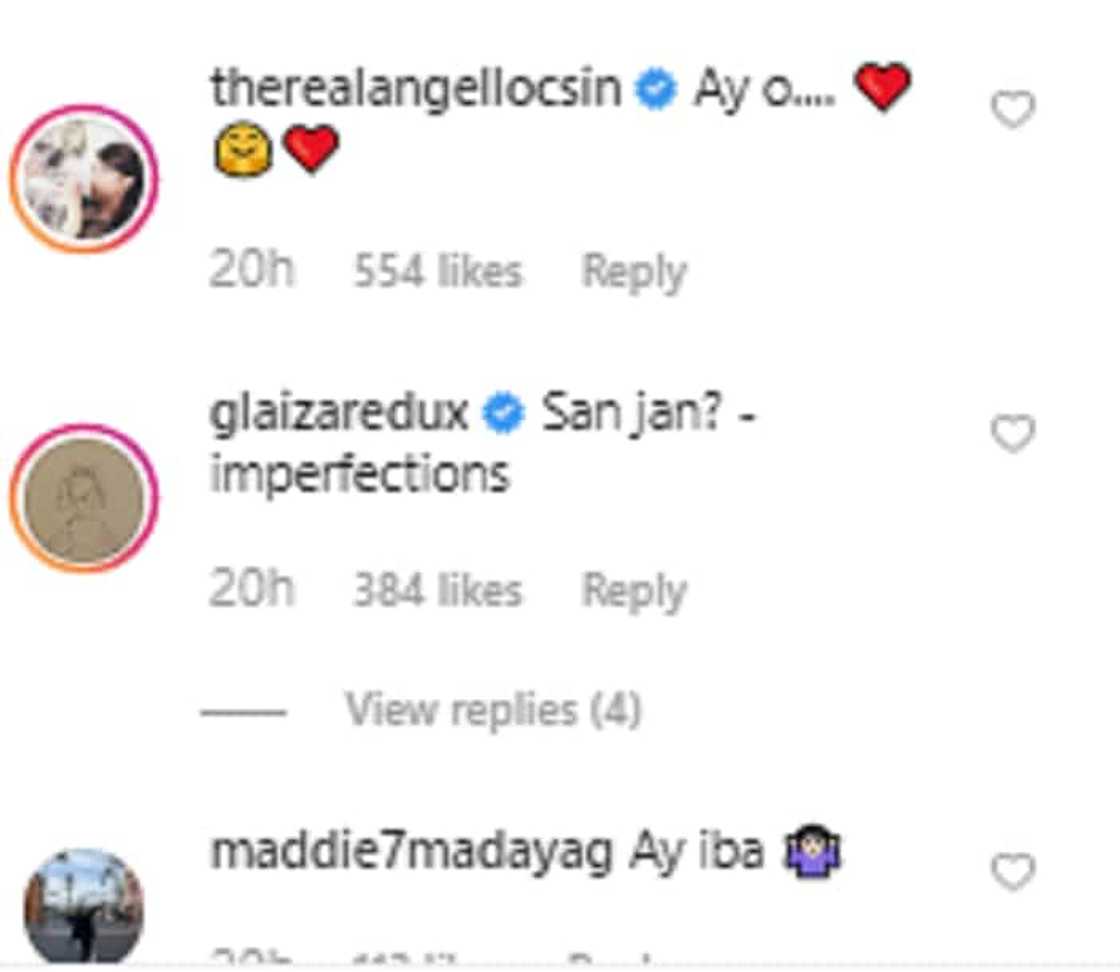Reply to therealangellocsin's comment
1120x972 pixels.
click(x=634, y=271)
